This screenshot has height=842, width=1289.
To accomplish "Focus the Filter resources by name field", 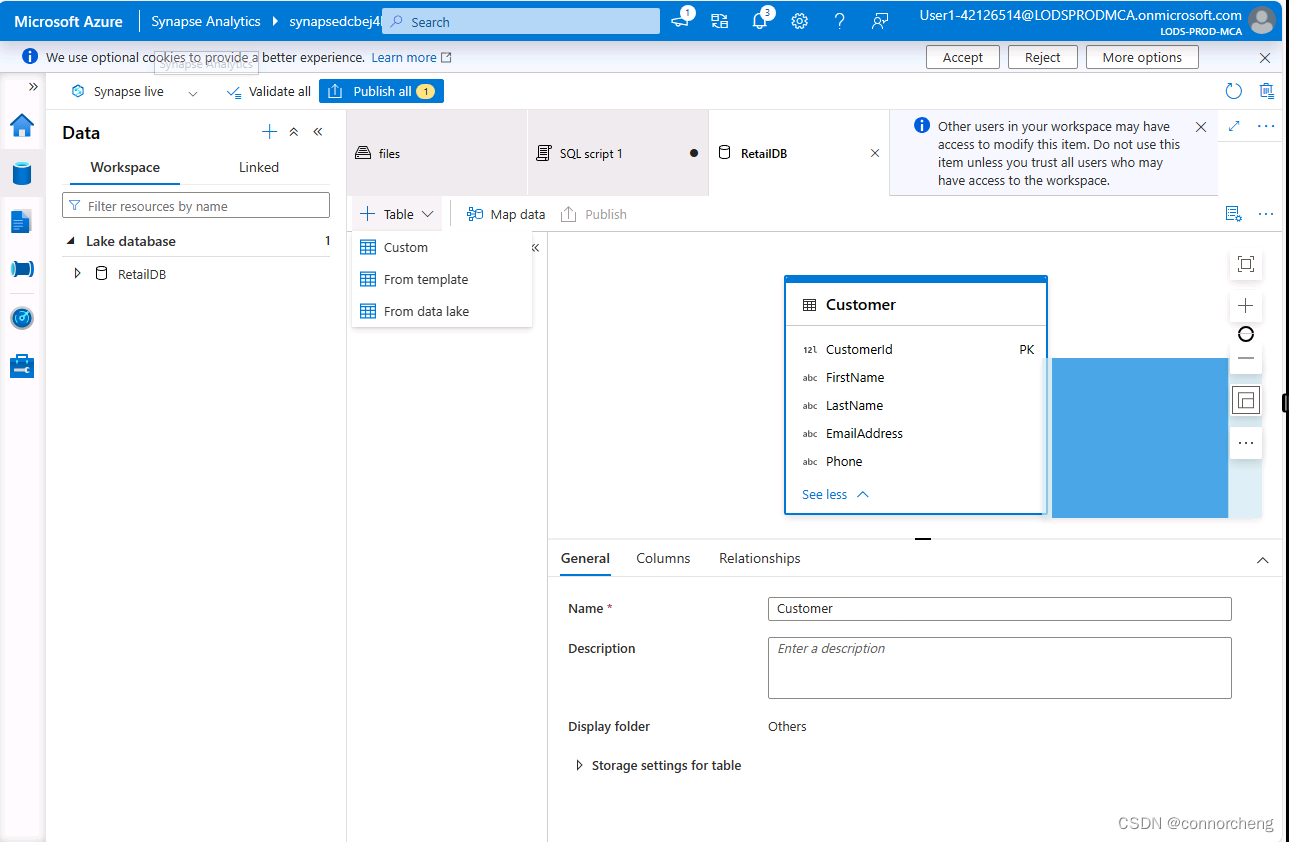I will [x=196, y=205].
